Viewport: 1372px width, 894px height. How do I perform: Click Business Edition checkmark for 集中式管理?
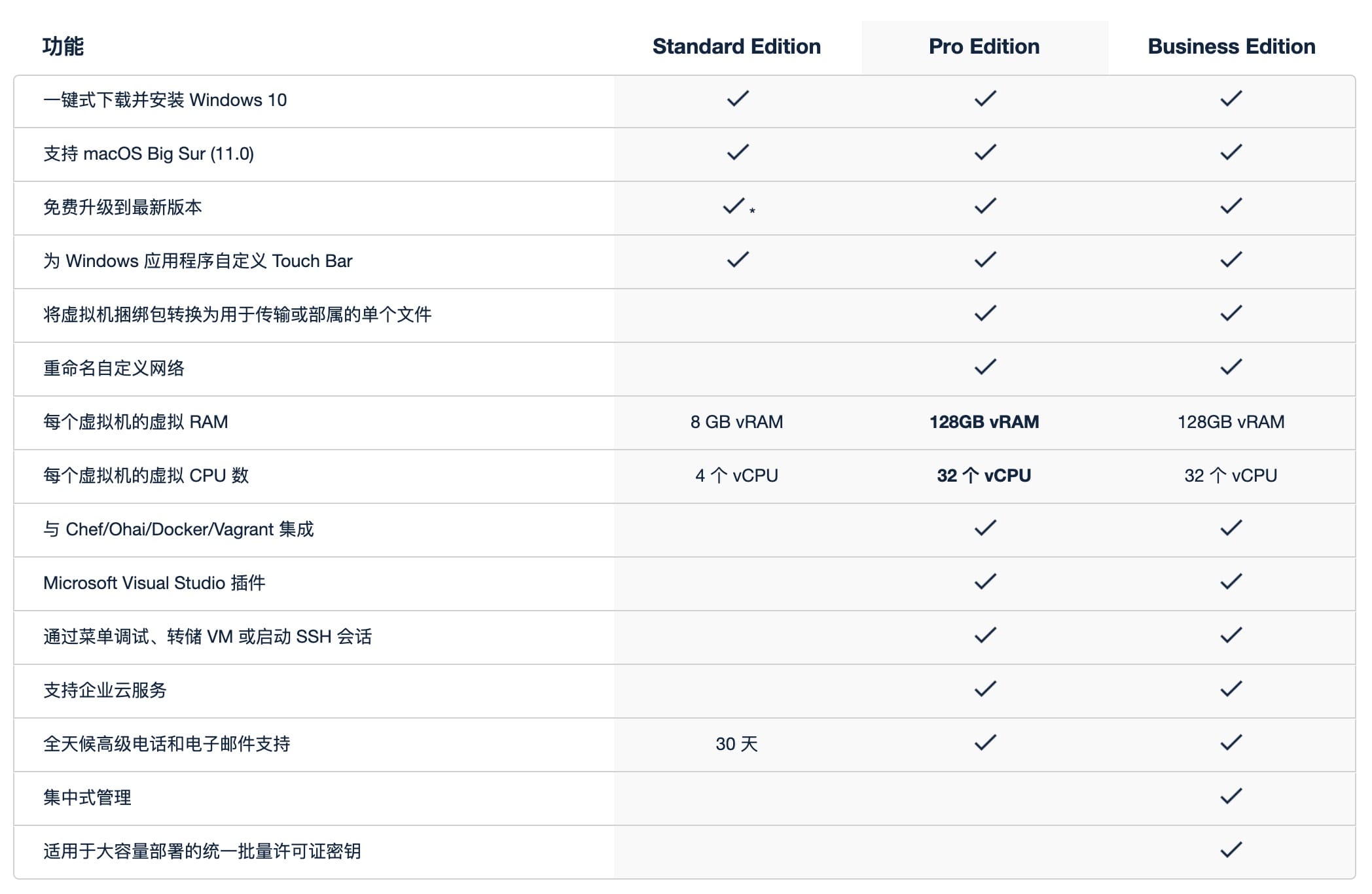click(1231, 797)
